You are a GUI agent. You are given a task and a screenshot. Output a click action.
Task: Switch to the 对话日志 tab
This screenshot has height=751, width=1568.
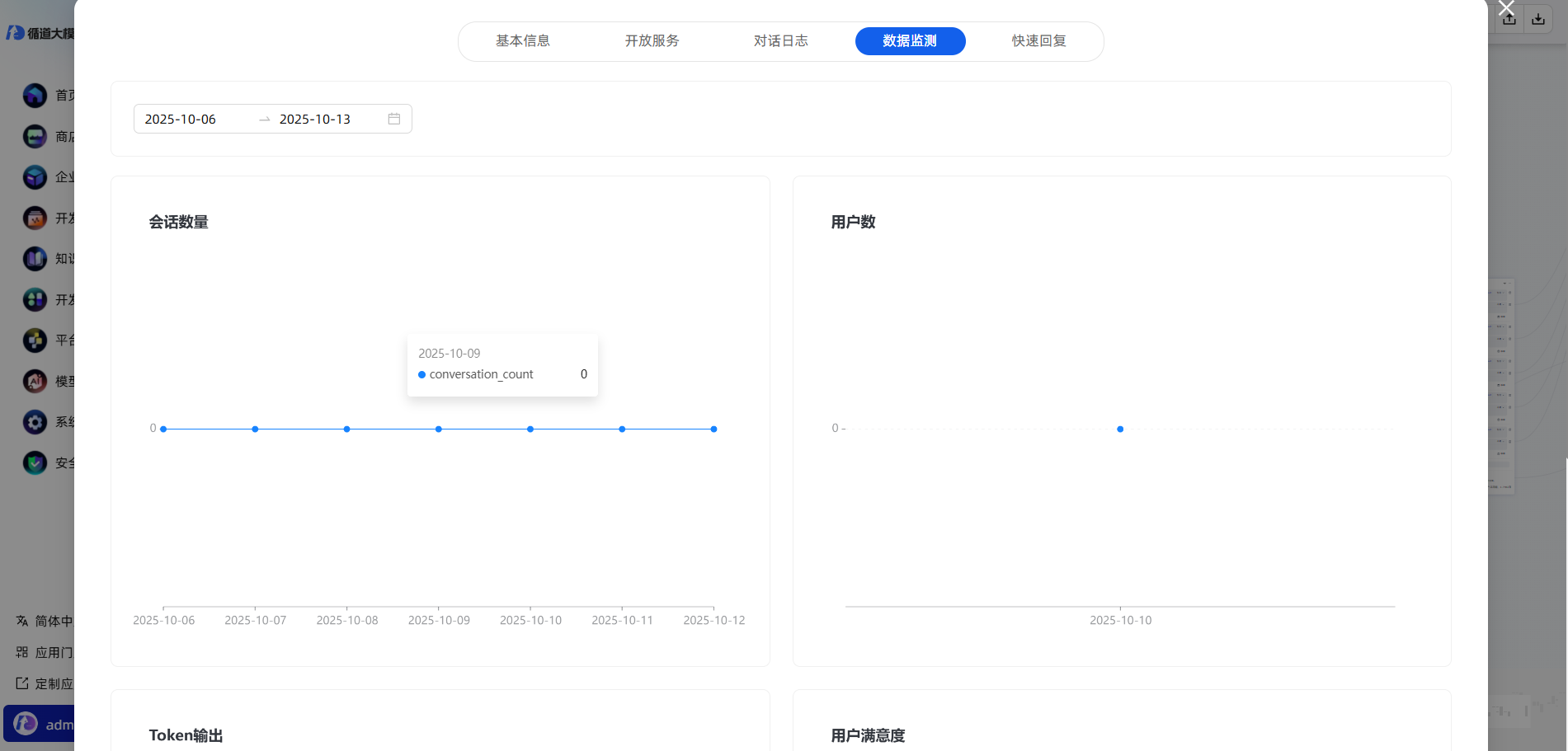pyautogui.click(x=781, y=40)
